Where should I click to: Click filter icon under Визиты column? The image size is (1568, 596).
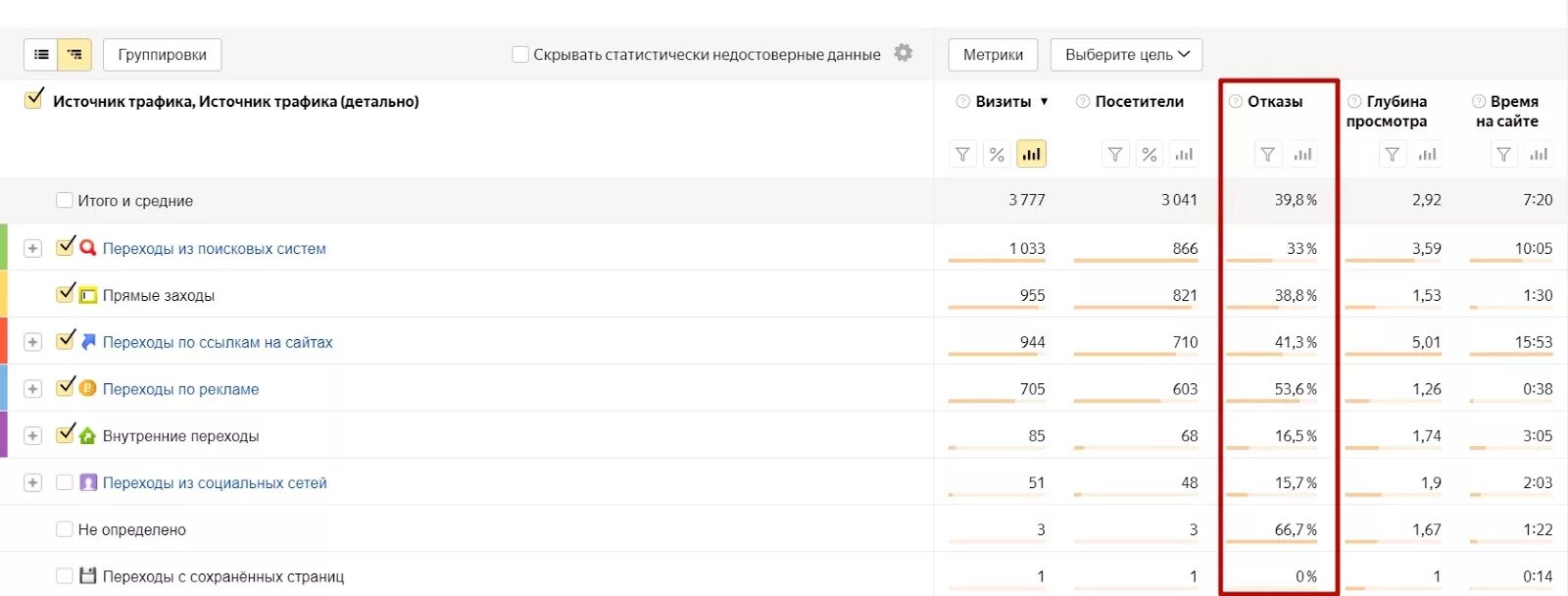(962, 155)
